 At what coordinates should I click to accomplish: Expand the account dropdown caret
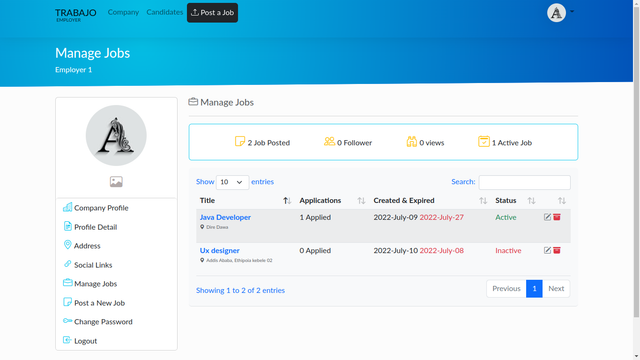572,11
